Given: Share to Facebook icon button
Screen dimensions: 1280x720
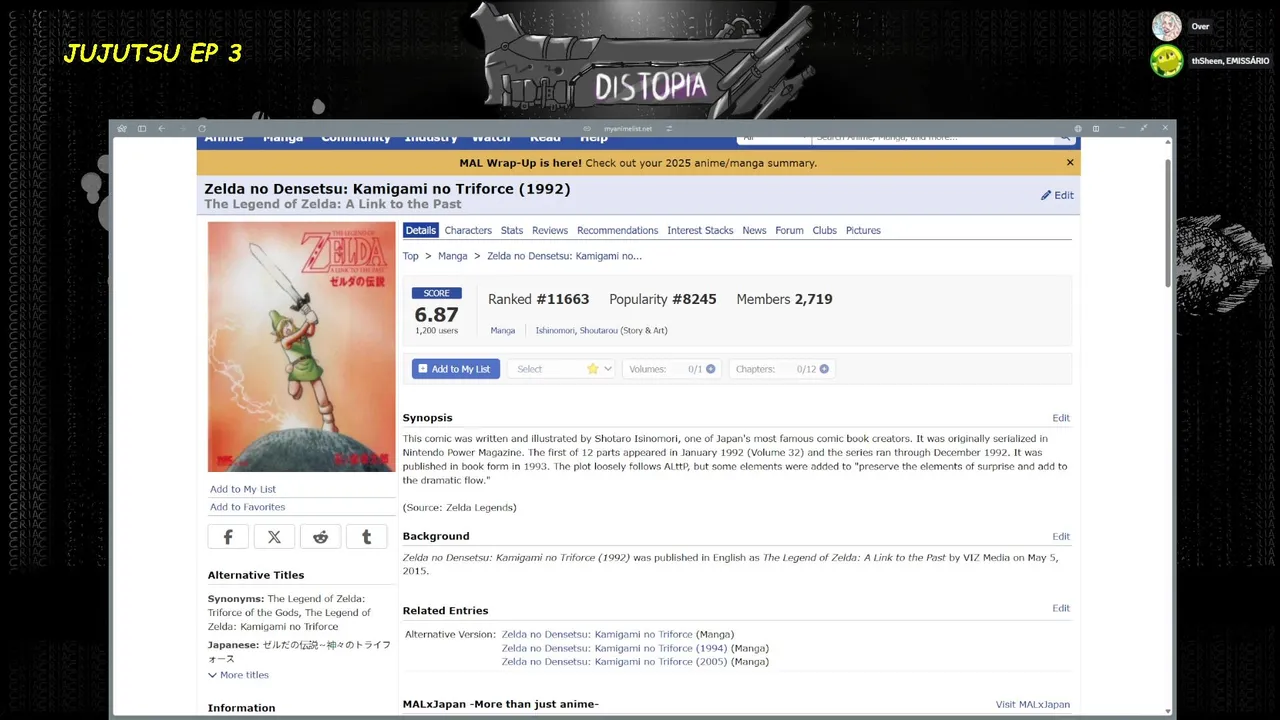Looking at the screenshot, I should [x=228, y=537].
